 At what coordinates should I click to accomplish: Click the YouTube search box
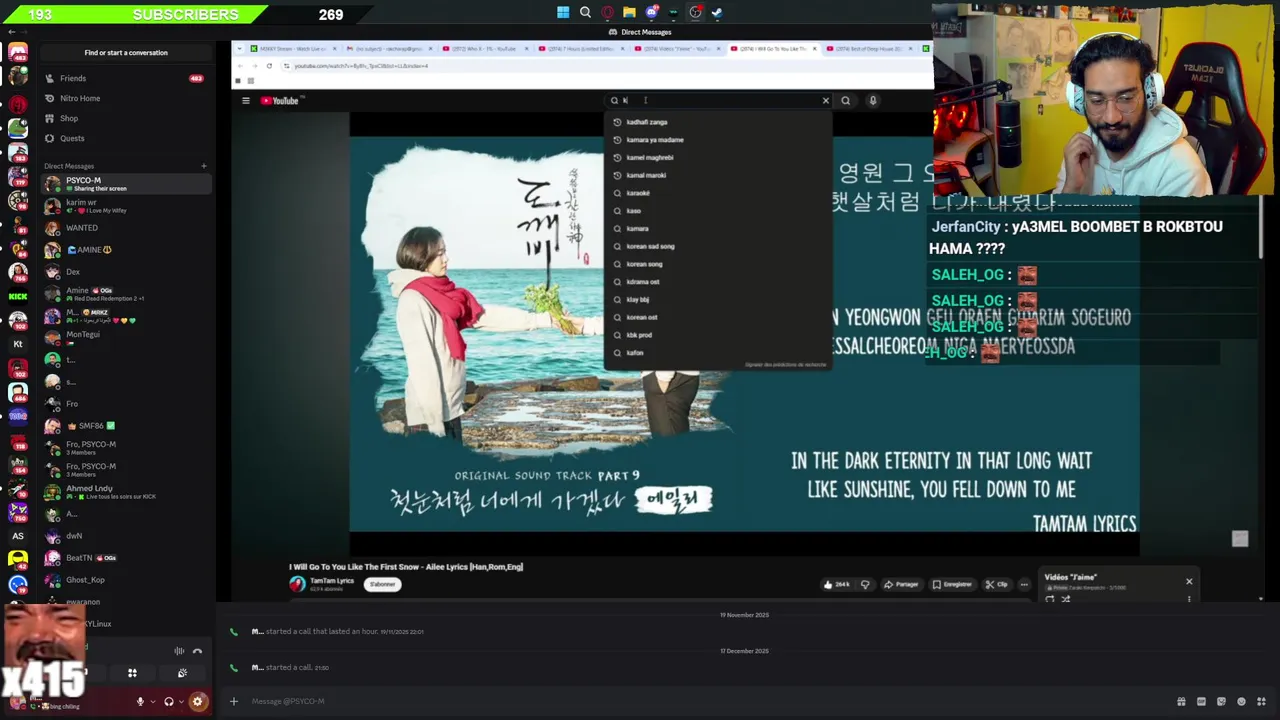(x=719, y=100)
